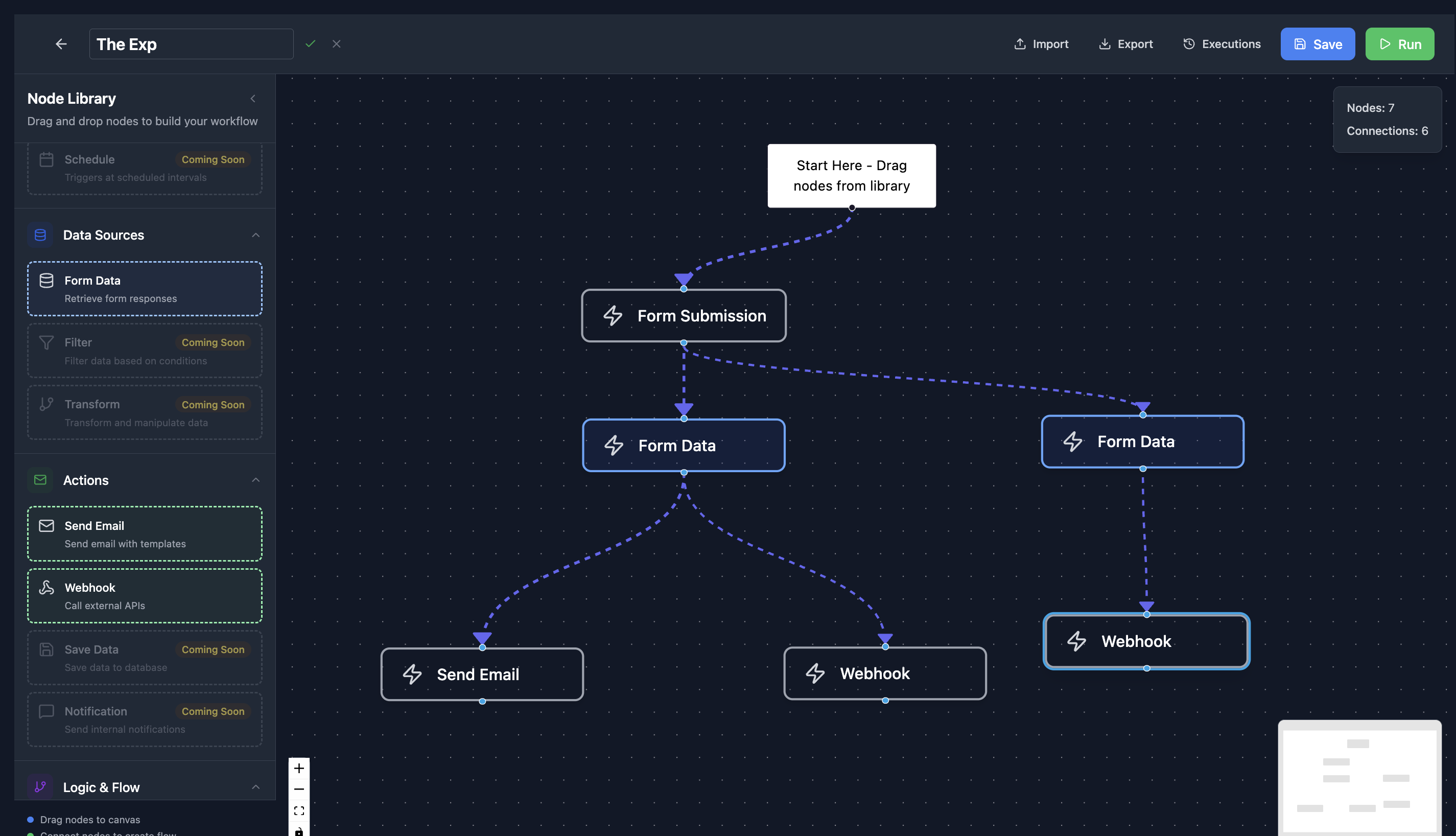Click the workflow name input field

coord(191,44)
